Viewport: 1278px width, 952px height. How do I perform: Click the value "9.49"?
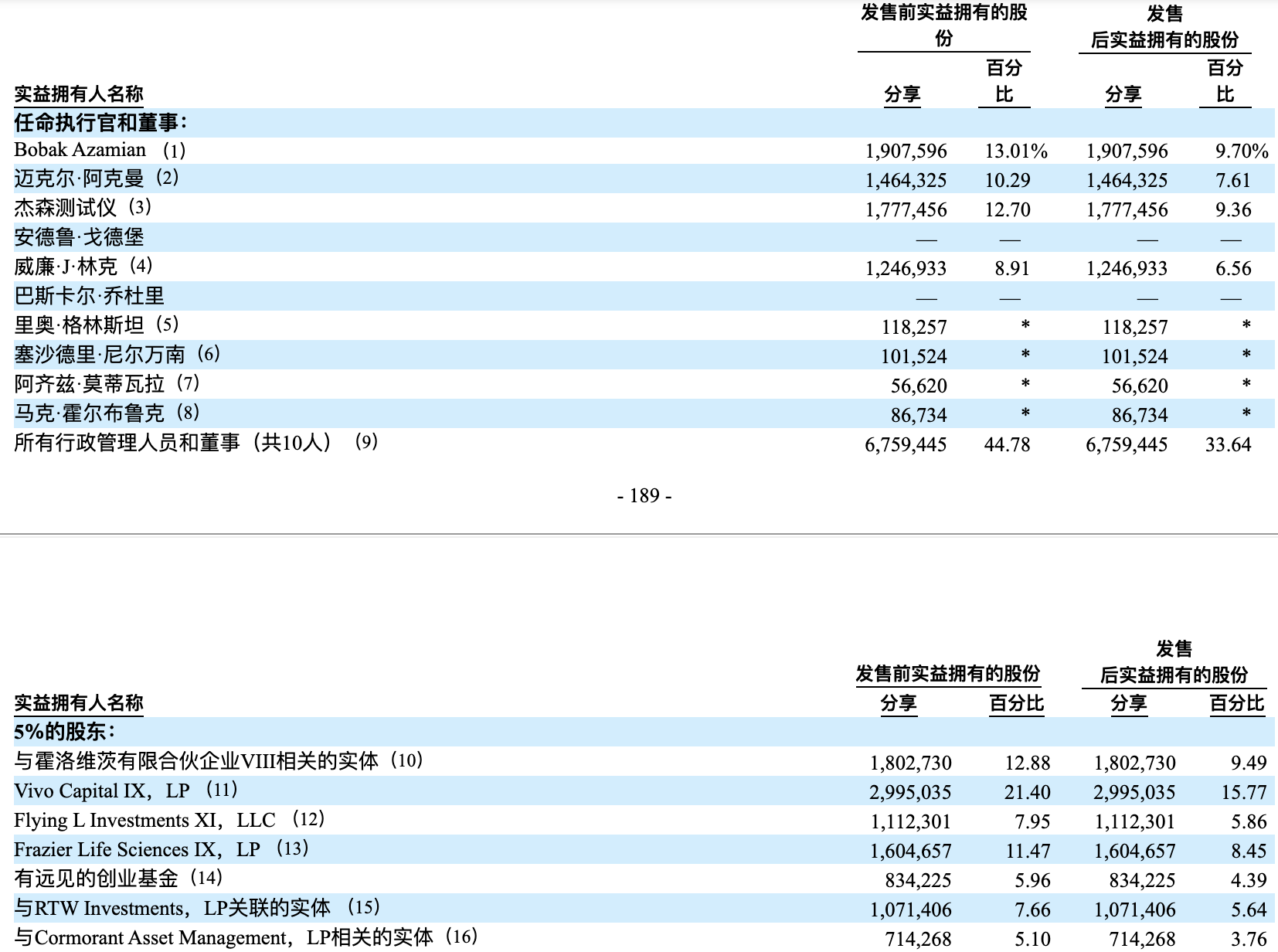click(1249, 763)
